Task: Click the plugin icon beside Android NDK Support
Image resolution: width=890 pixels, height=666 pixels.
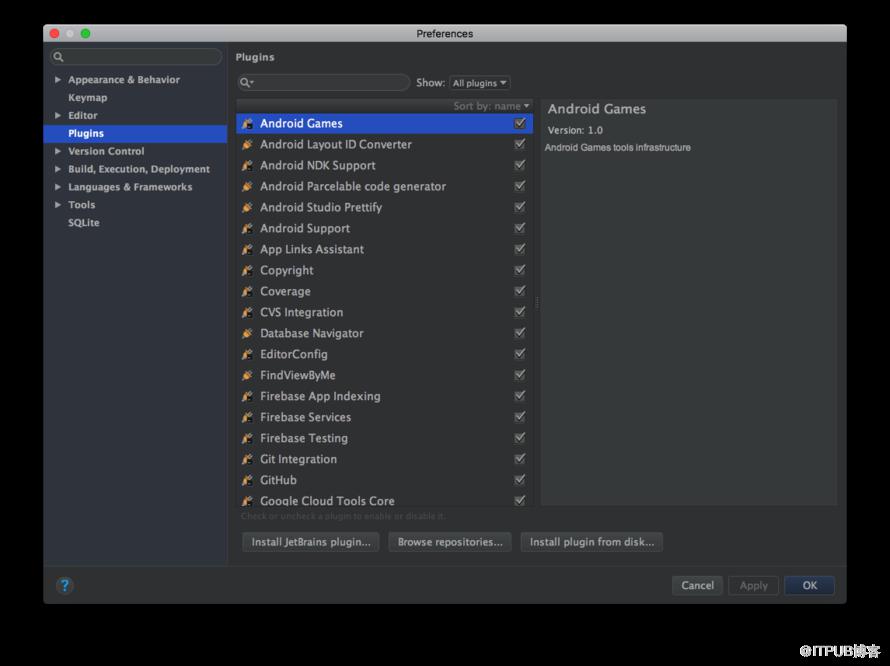Action: [247, 166]
